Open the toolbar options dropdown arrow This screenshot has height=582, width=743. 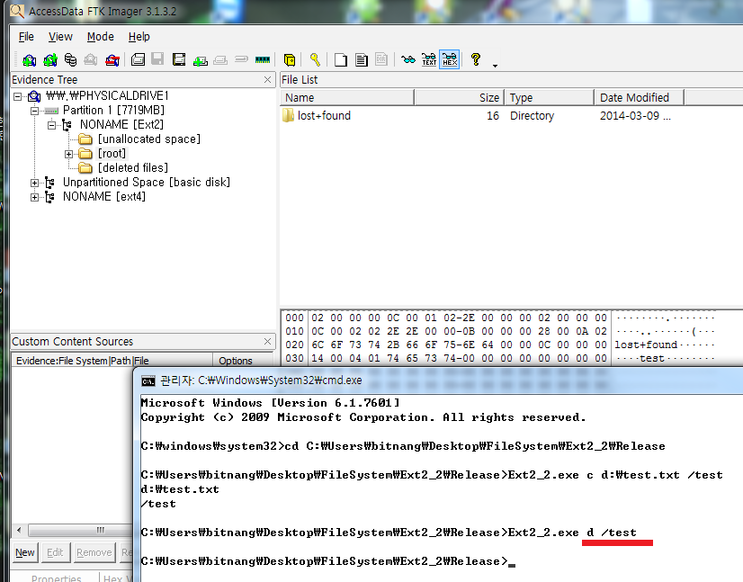pyautogui.click(x=495, y=66)
